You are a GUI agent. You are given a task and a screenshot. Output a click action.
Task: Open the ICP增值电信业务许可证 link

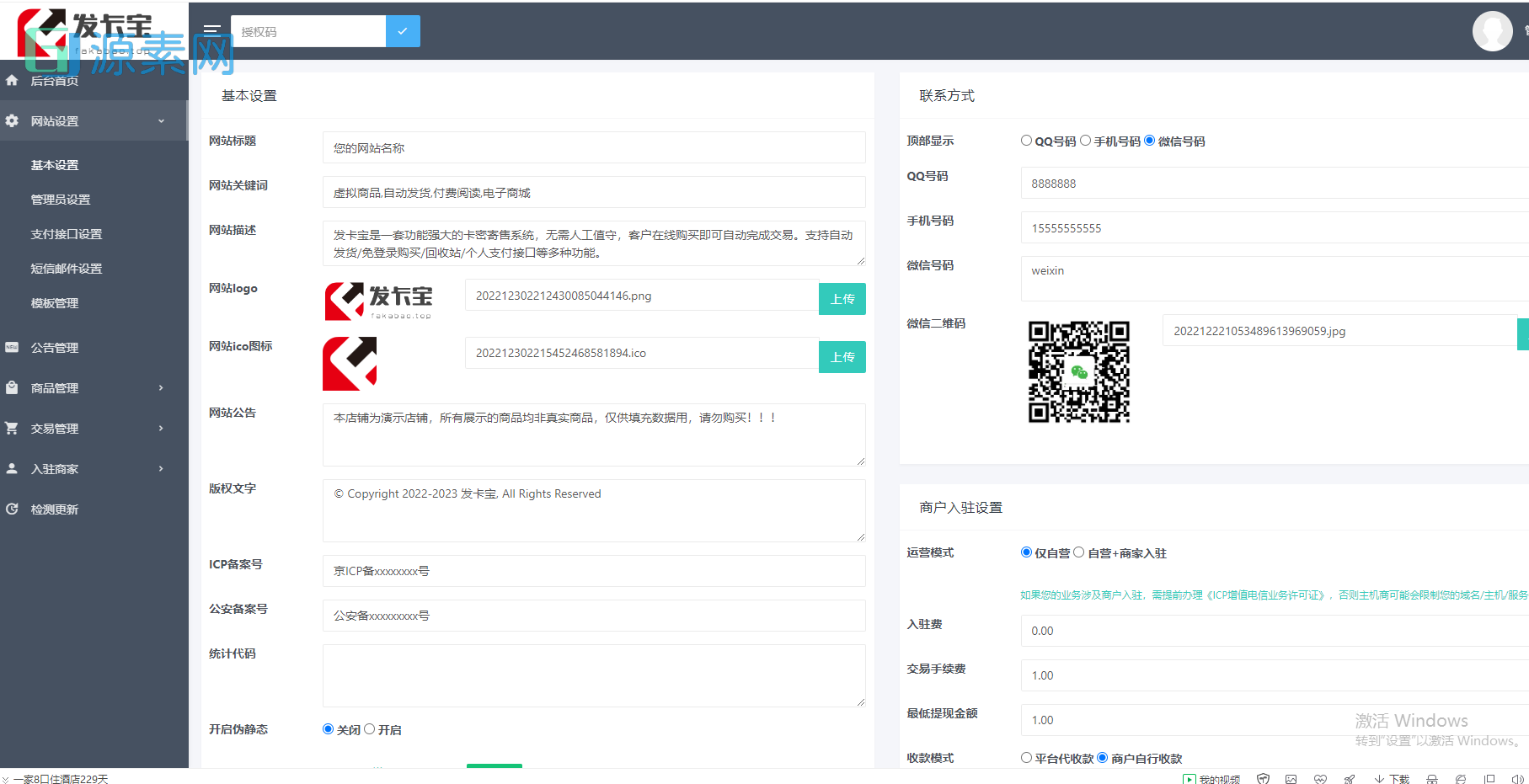pos(1263,593)
